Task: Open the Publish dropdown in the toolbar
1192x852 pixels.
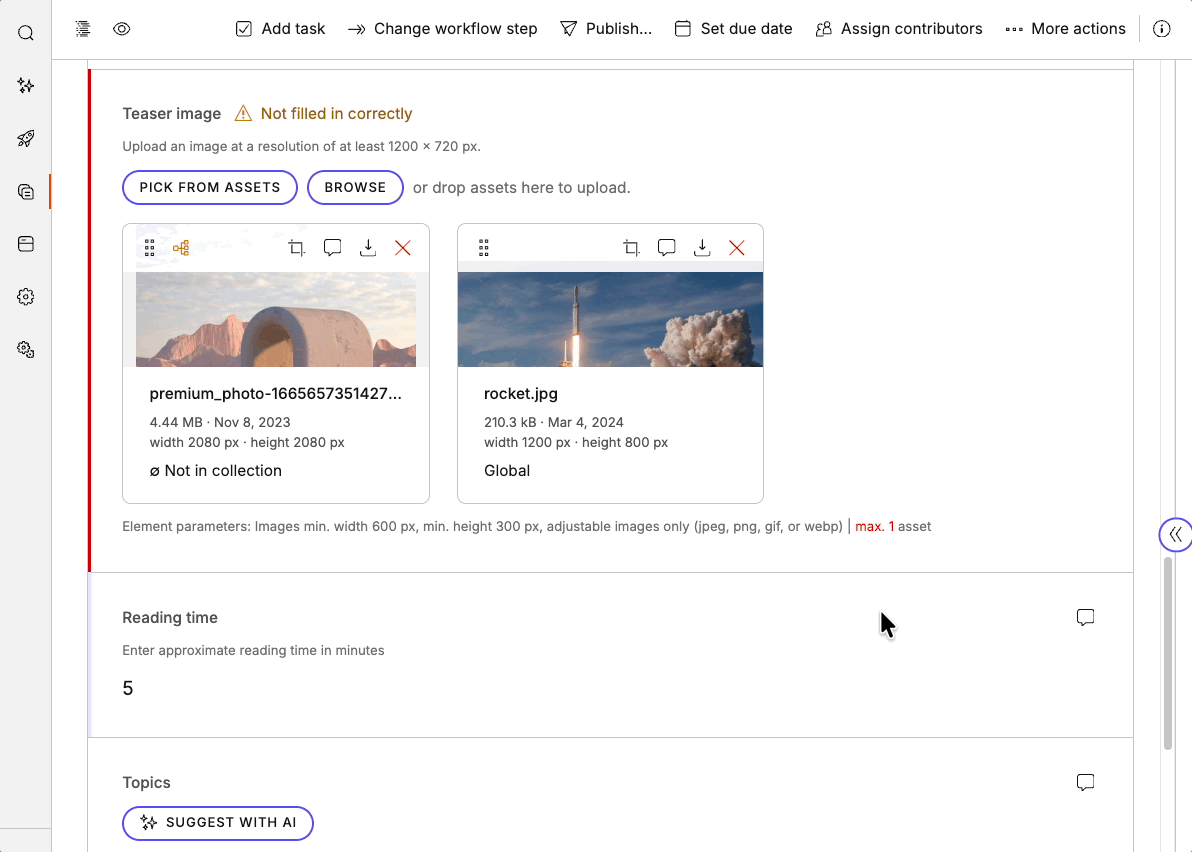Action: coord(606,28)
